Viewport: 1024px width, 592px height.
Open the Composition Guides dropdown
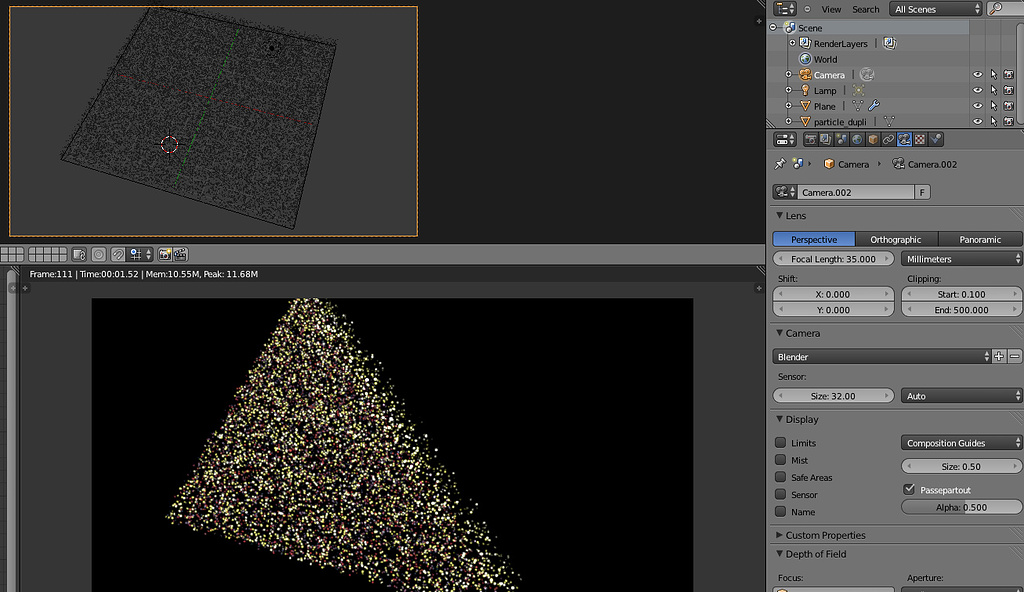click(x=961, y=443)
